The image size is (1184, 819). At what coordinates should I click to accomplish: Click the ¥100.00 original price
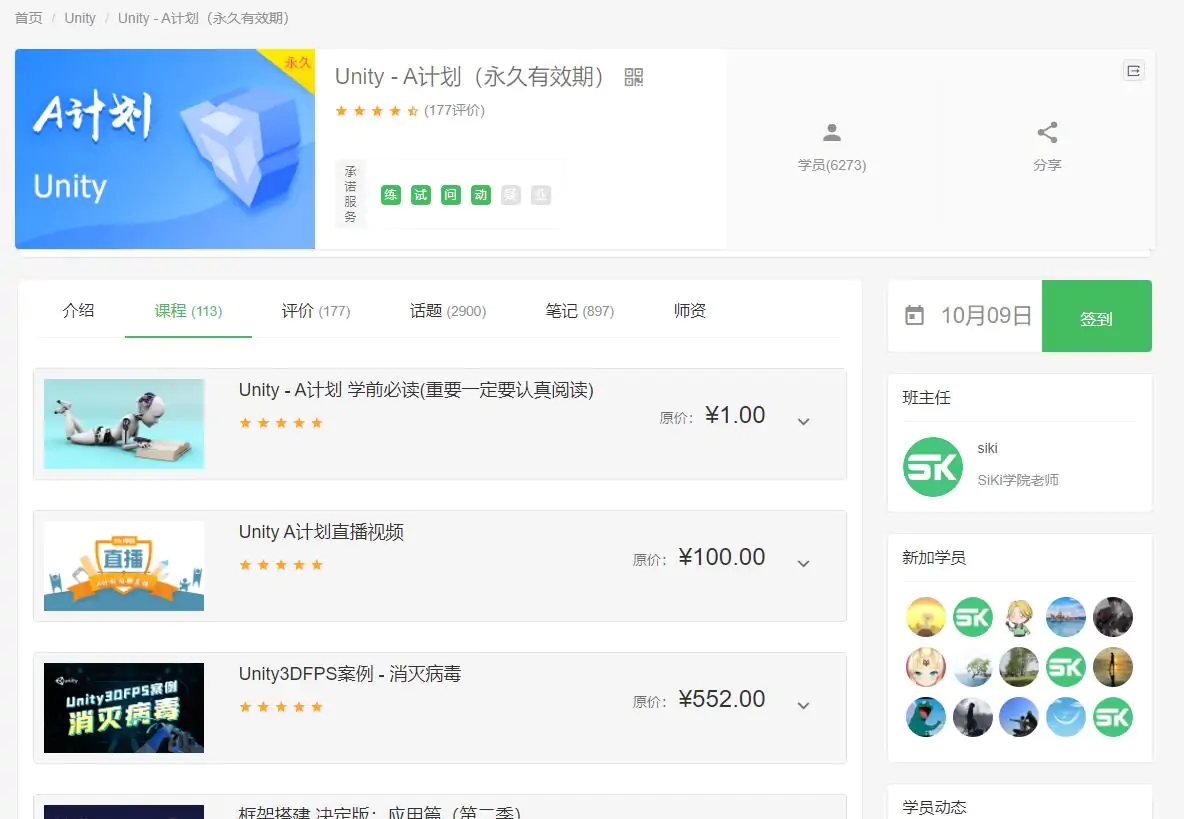click(x=722, y=557)
